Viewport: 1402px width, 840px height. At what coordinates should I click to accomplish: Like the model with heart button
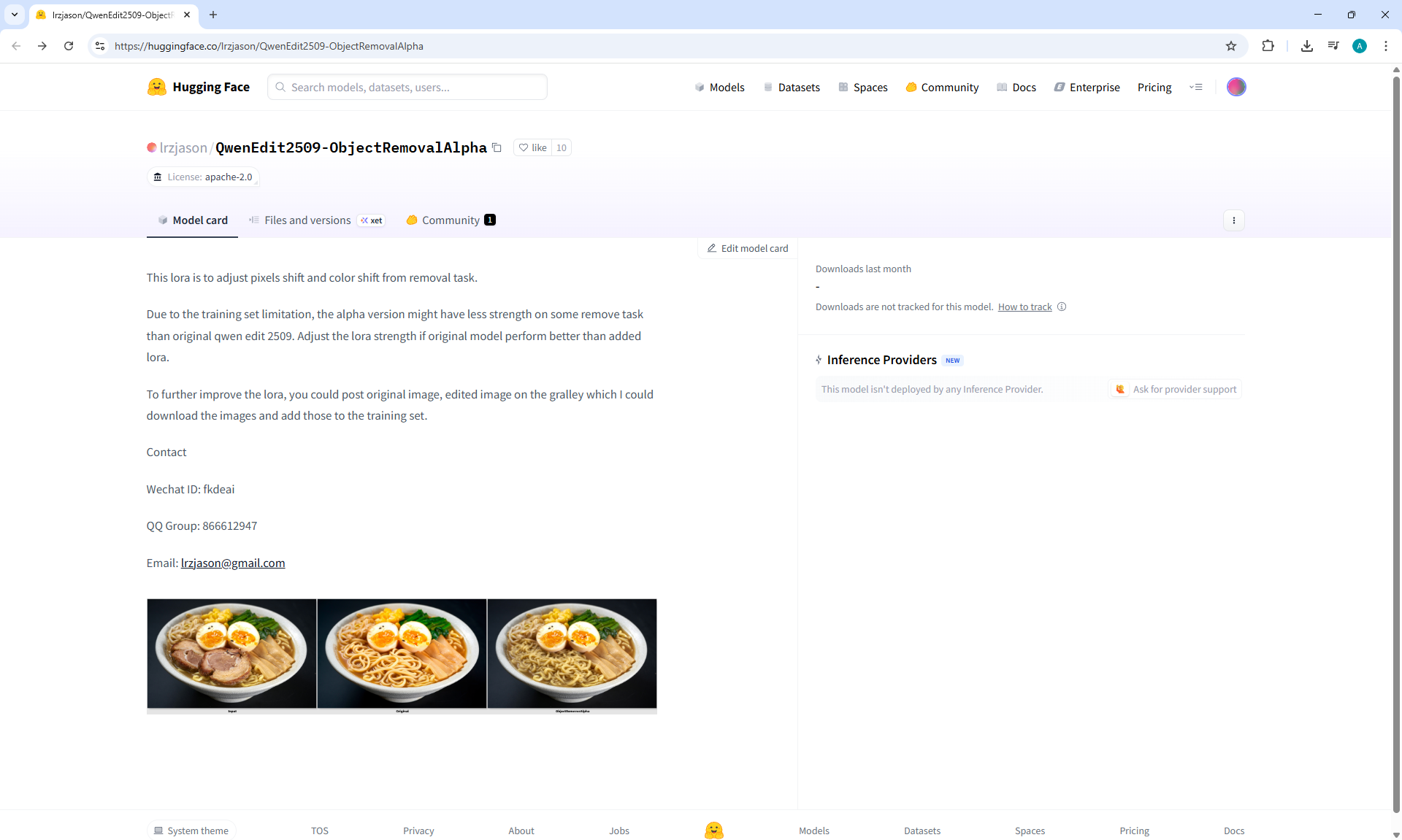[532, 147]
